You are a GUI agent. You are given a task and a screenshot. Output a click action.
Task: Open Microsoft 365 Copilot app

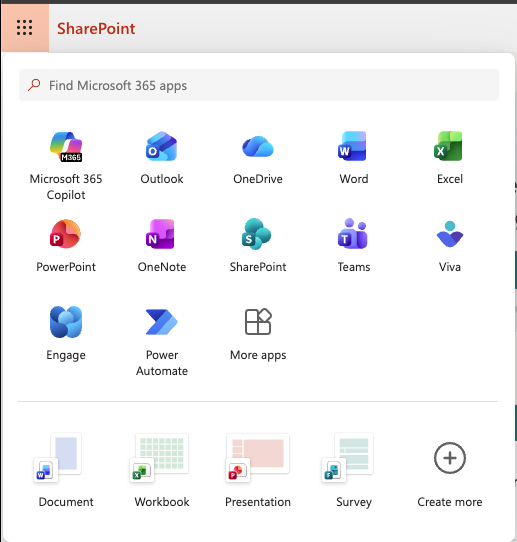tap(66, 166)
